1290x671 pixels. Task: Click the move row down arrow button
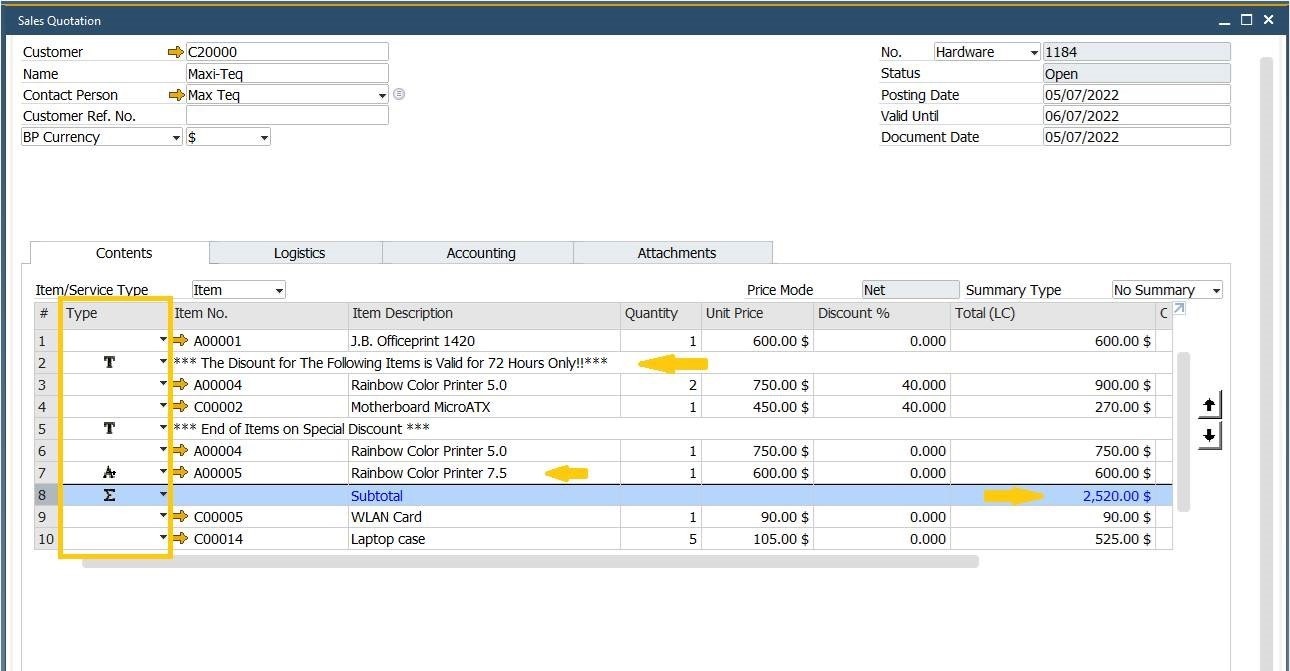click(1209, 436)
